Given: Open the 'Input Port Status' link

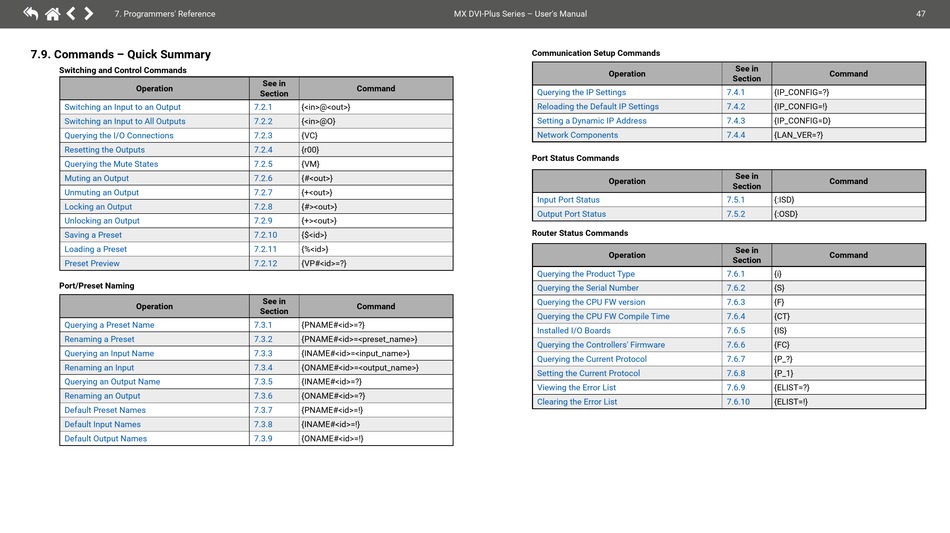Looking at the screenshot, I should (x=568, y=200).
